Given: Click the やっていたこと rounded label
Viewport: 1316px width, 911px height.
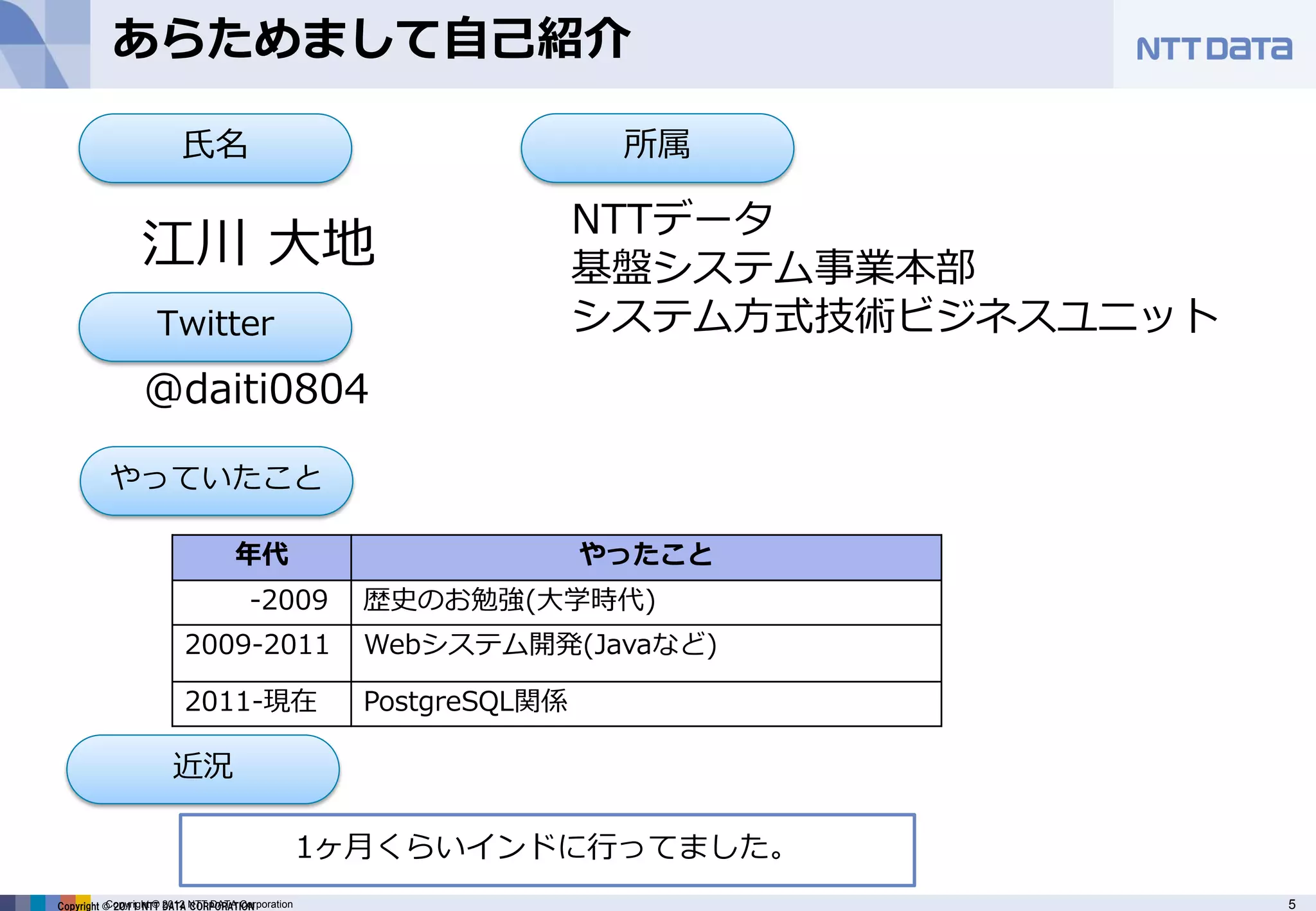Looking at the screenshot, I should pos(217,481).
